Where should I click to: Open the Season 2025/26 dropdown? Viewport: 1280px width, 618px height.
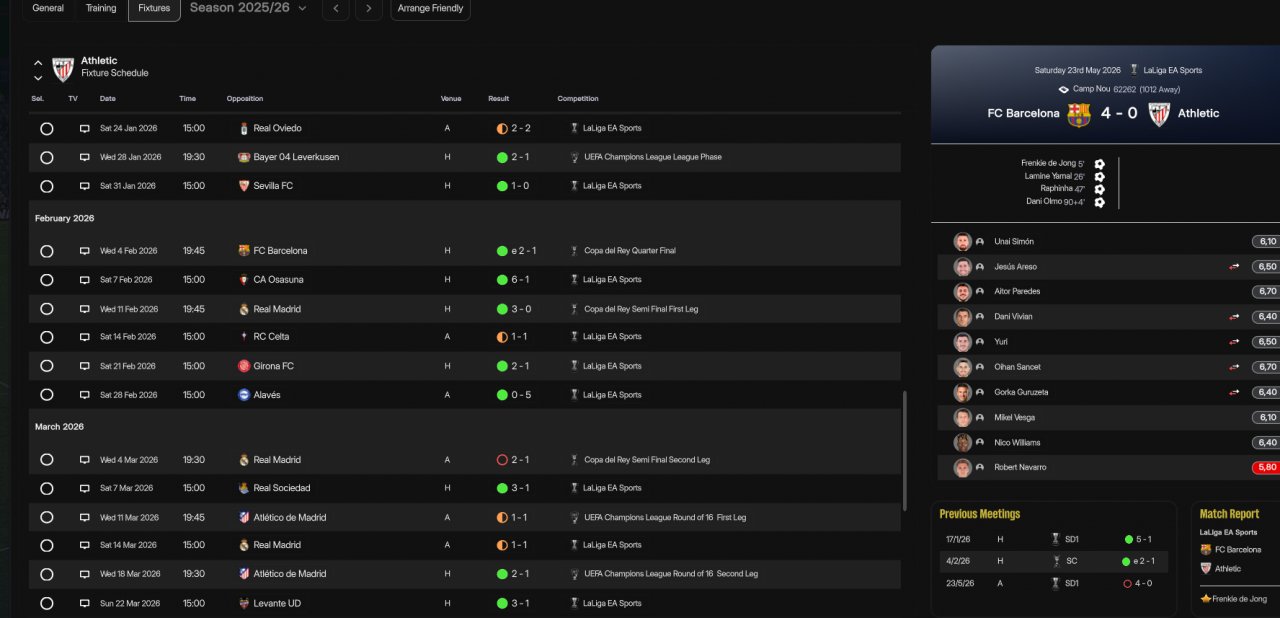(x=248, y=8)
